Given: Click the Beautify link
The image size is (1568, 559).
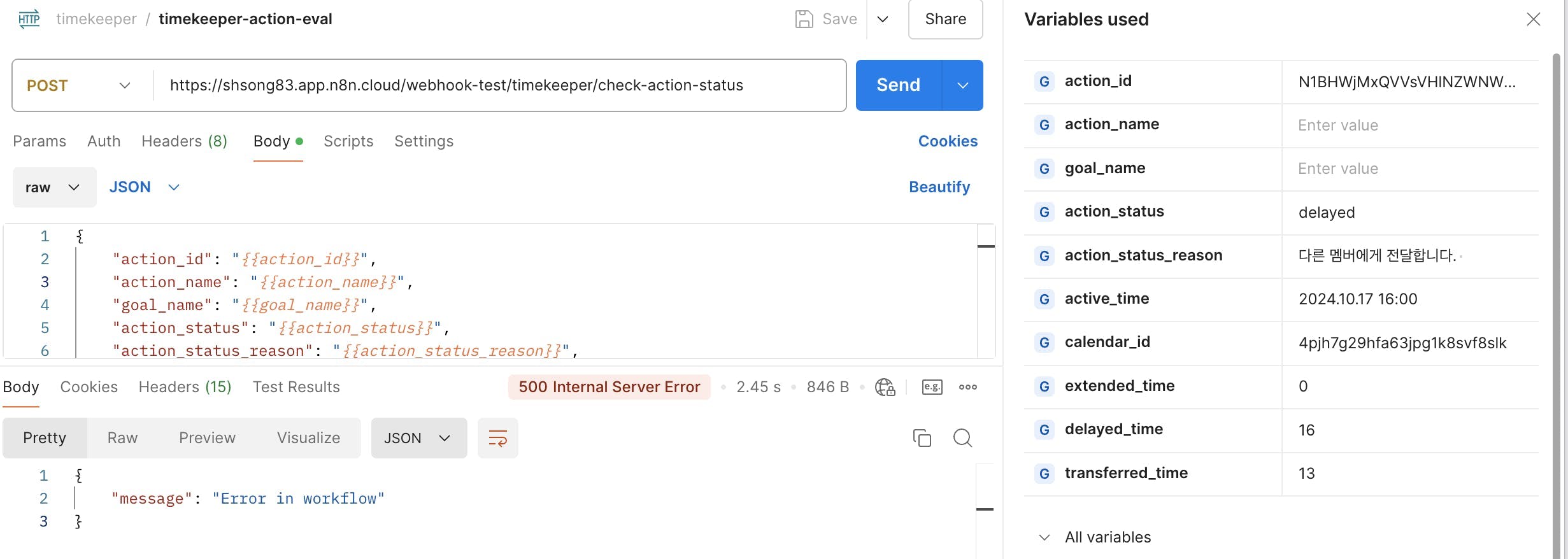Looking at the screenshot, I should click(939, 187).
